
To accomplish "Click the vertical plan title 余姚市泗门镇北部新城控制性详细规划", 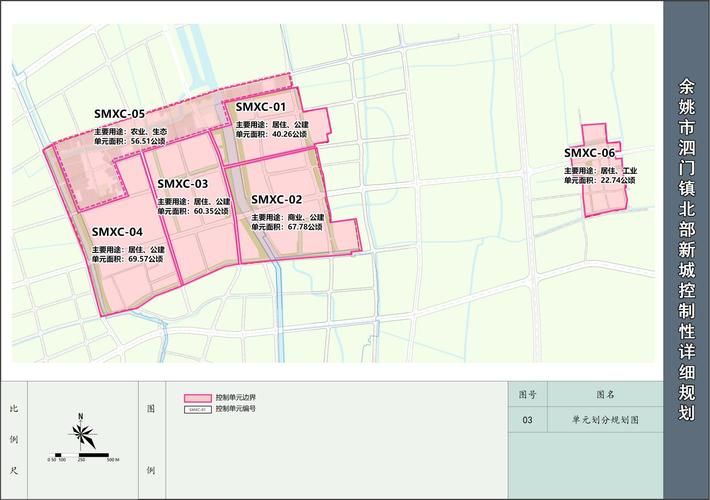I will click(x=686, y=250).
